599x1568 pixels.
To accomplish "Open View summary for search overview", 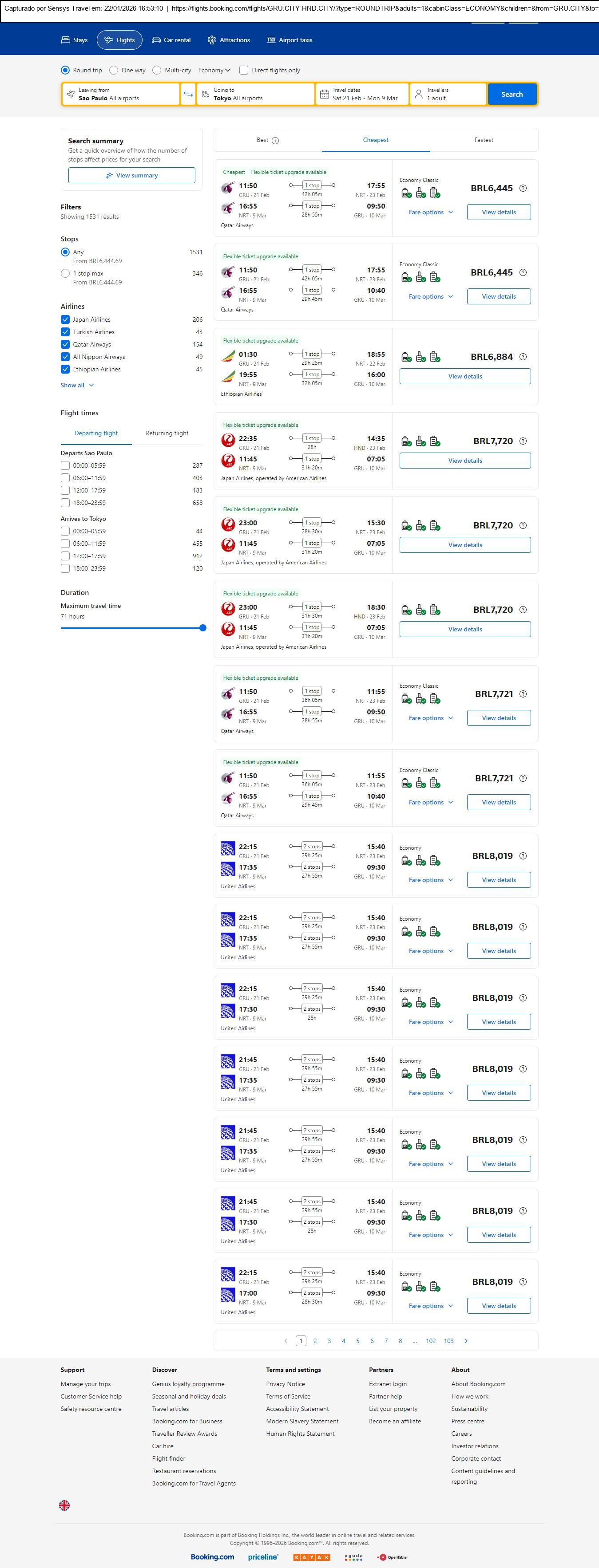I will pos(131,175).
